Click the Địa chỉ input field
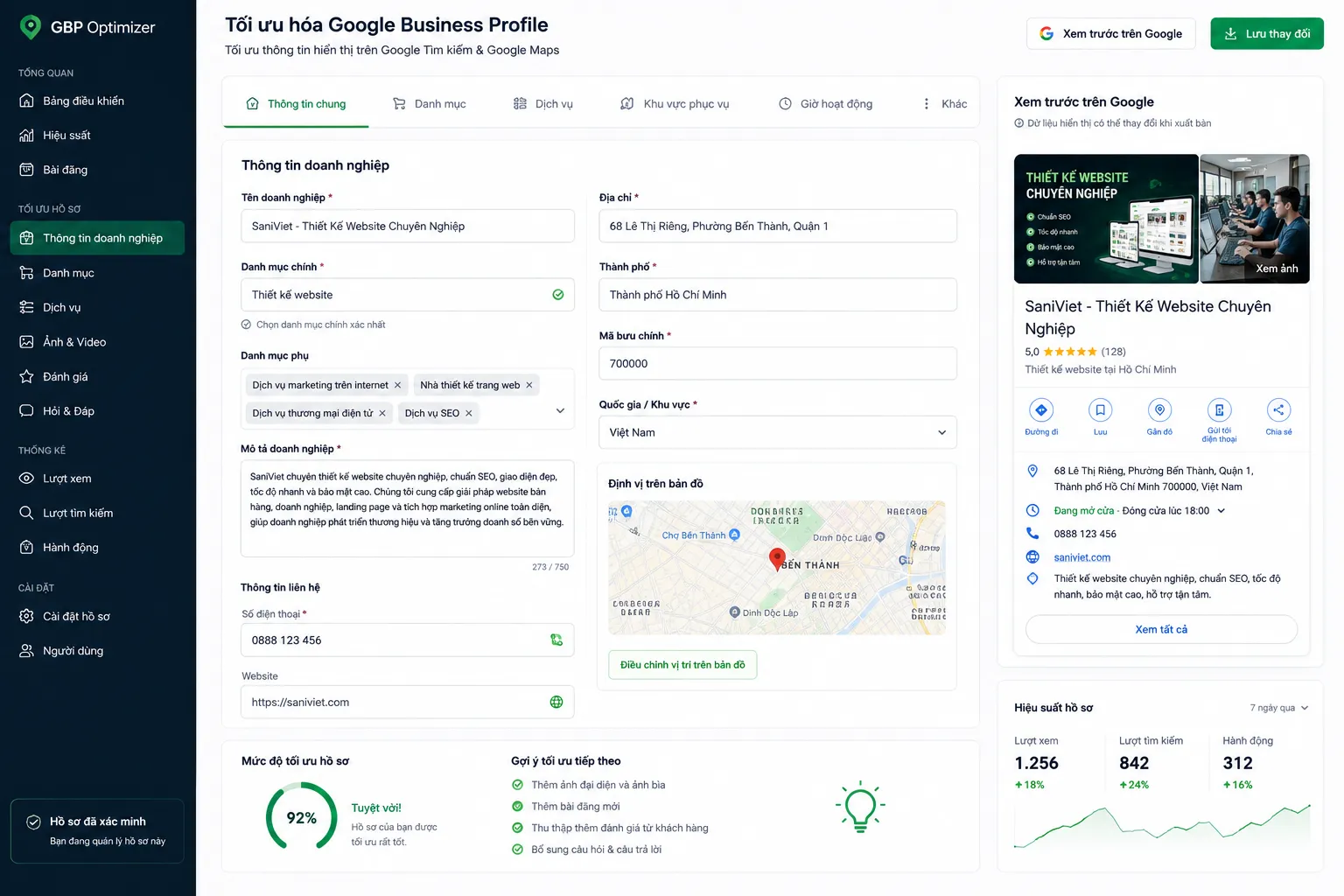Viewport: 1344px width, 896px height. [x=778, y=226]
